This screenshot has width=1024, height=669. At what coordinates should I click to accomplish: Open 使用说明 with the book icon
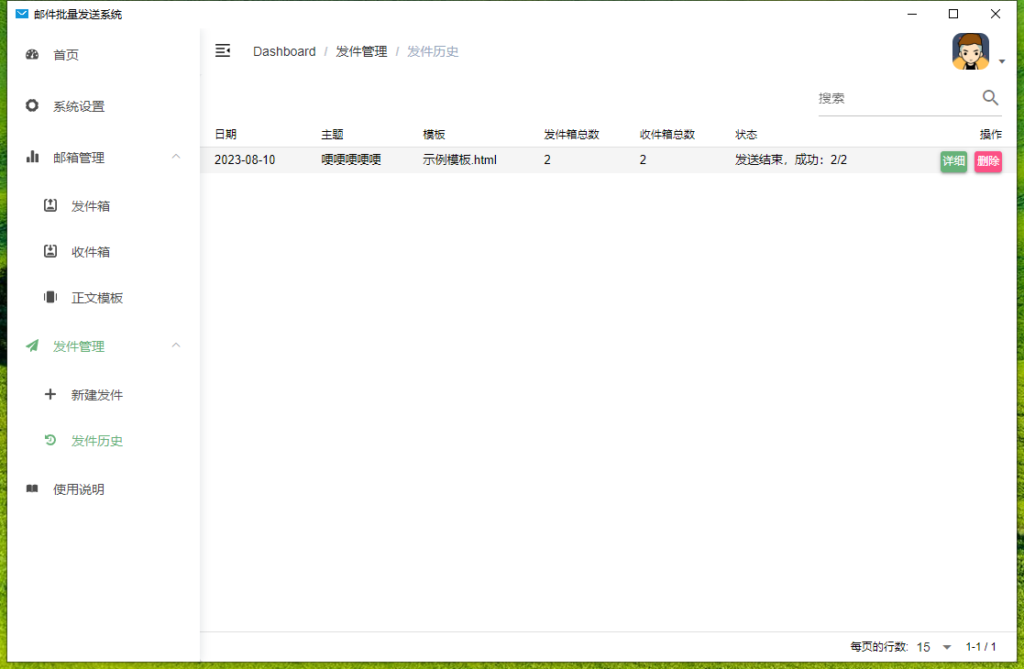pos(31,489)
